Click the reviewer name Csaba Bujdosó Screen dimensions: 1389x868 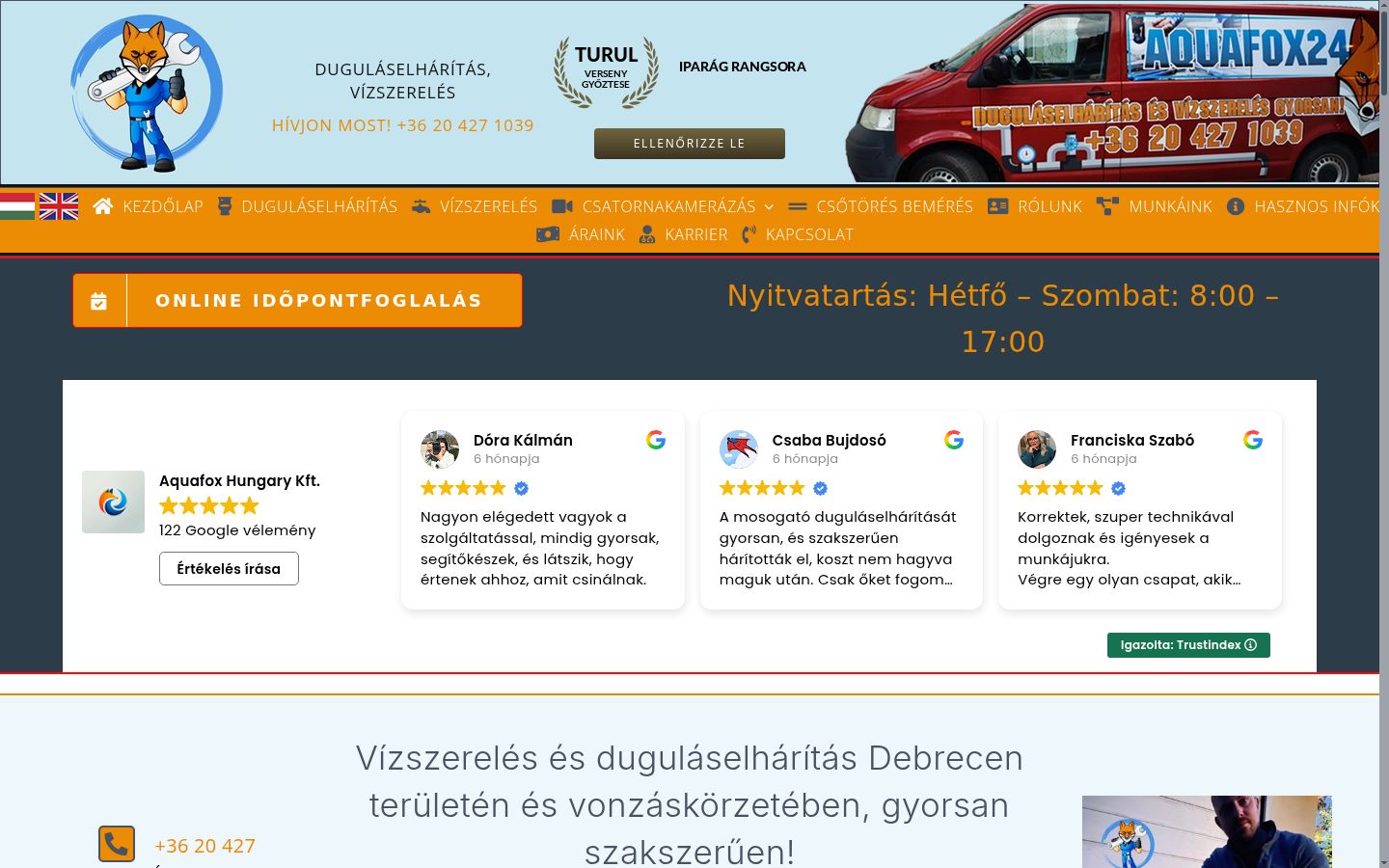point(830,440)
